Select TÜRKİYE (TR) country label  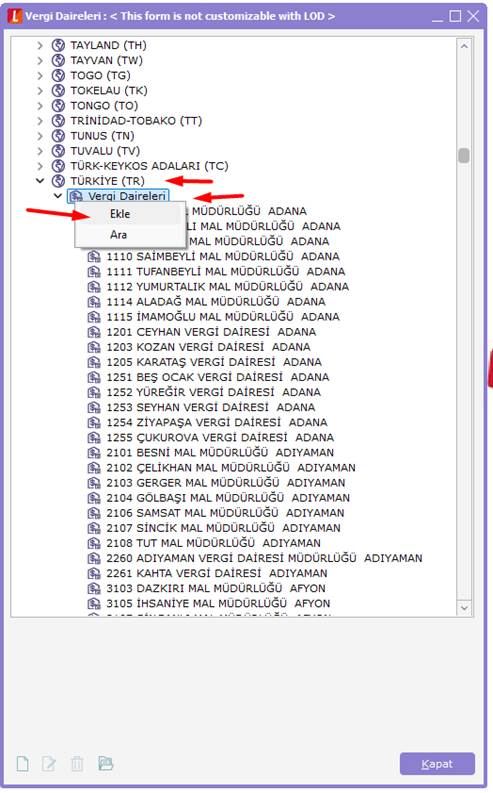pyautogui.click(x=108, y=181)
